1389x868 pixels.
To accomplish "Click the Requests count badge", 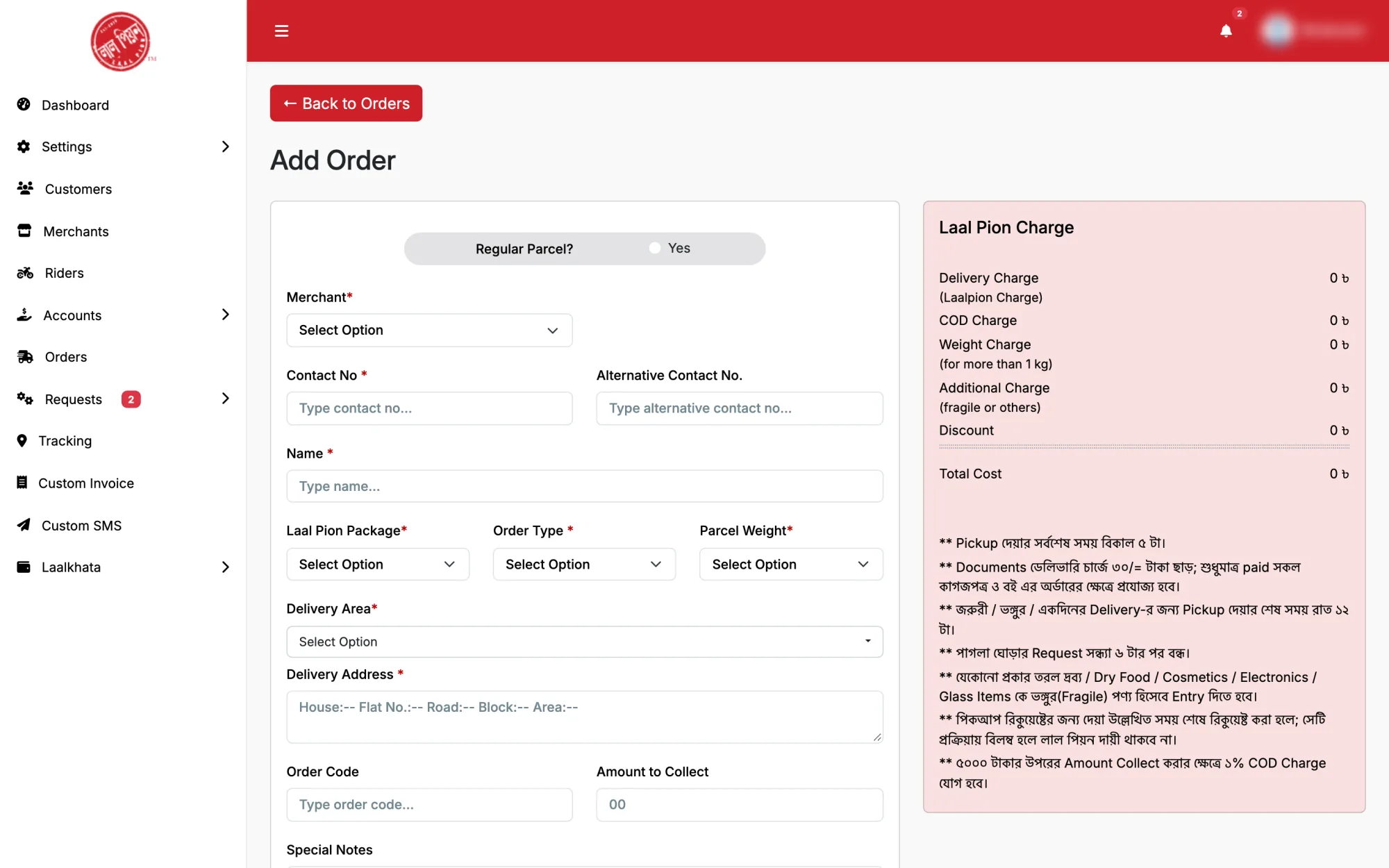I will 131,399.
